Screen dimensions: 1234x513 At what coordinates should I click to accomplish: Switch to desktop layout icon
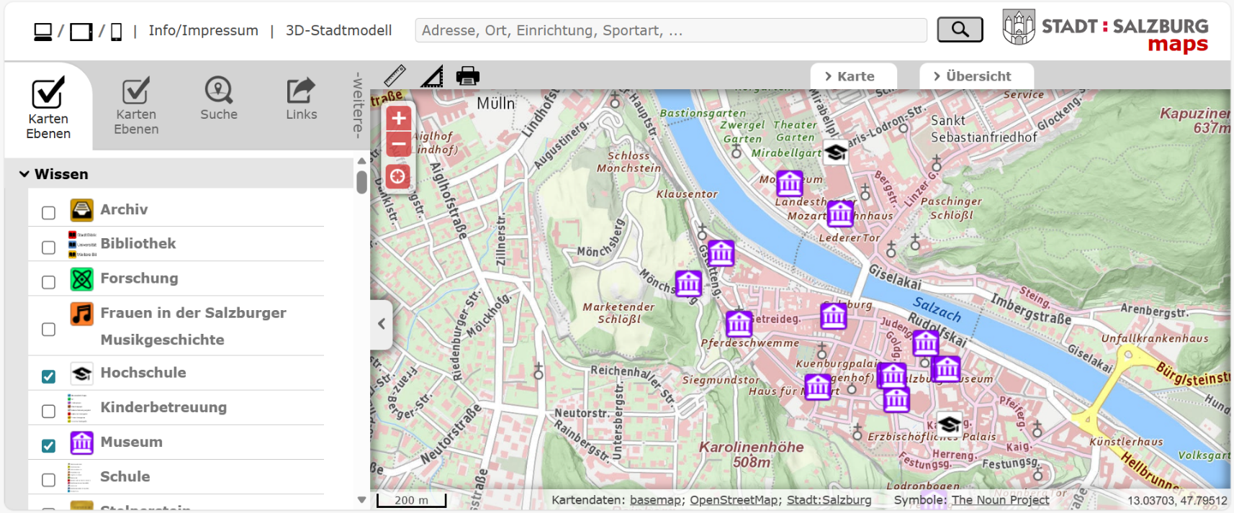(43, 32)
